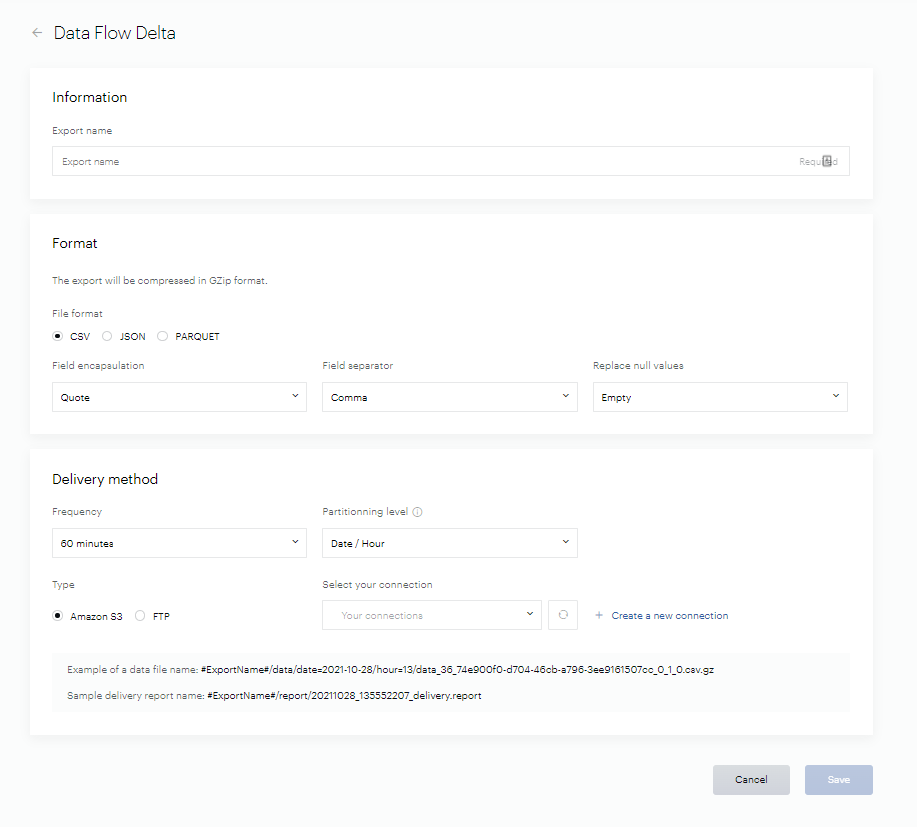The width and height of the screenshot is (917, 827).
Task: Click the Partitioning level info icon
Action: (417, 512)
